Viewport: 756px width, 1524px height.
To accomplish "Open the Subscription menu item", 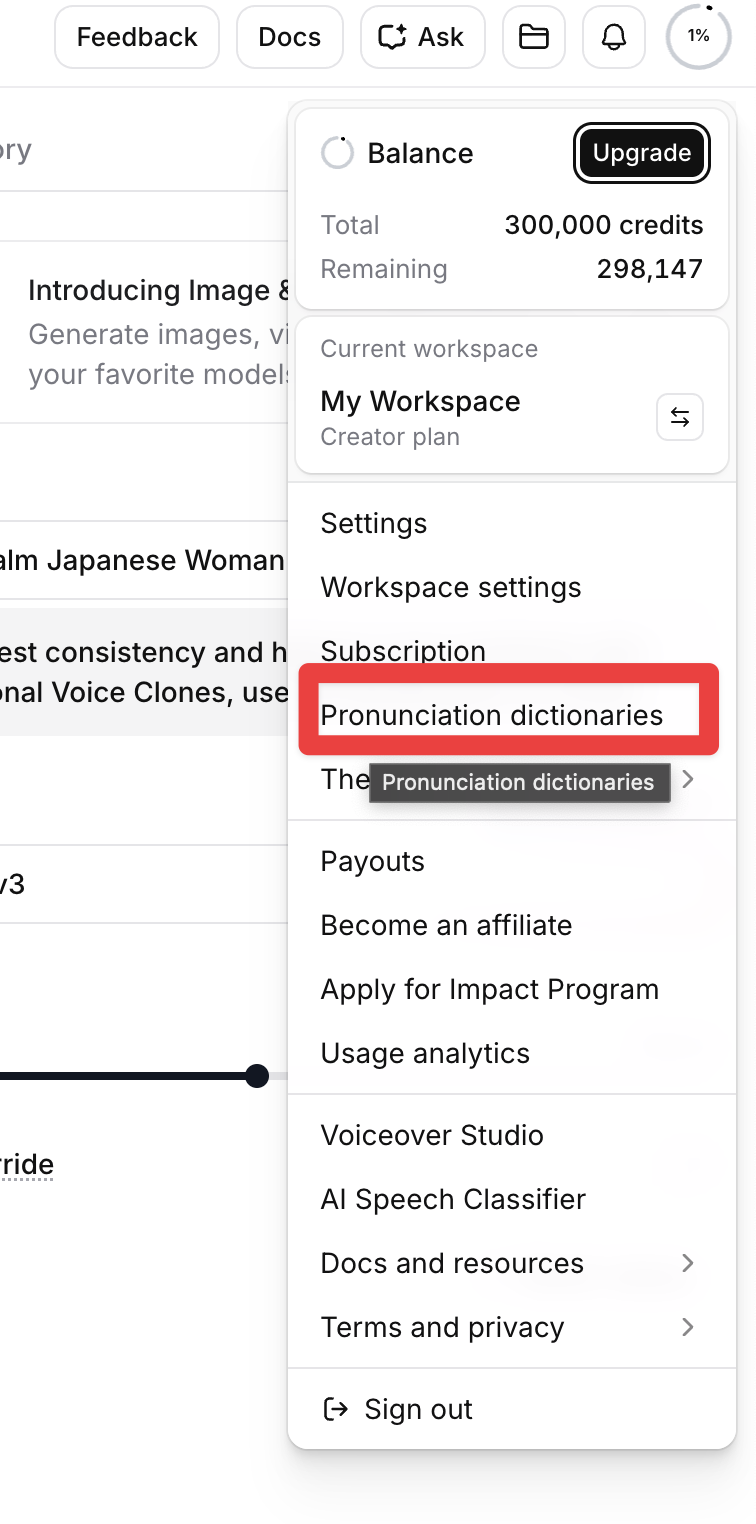I will 403,650.
